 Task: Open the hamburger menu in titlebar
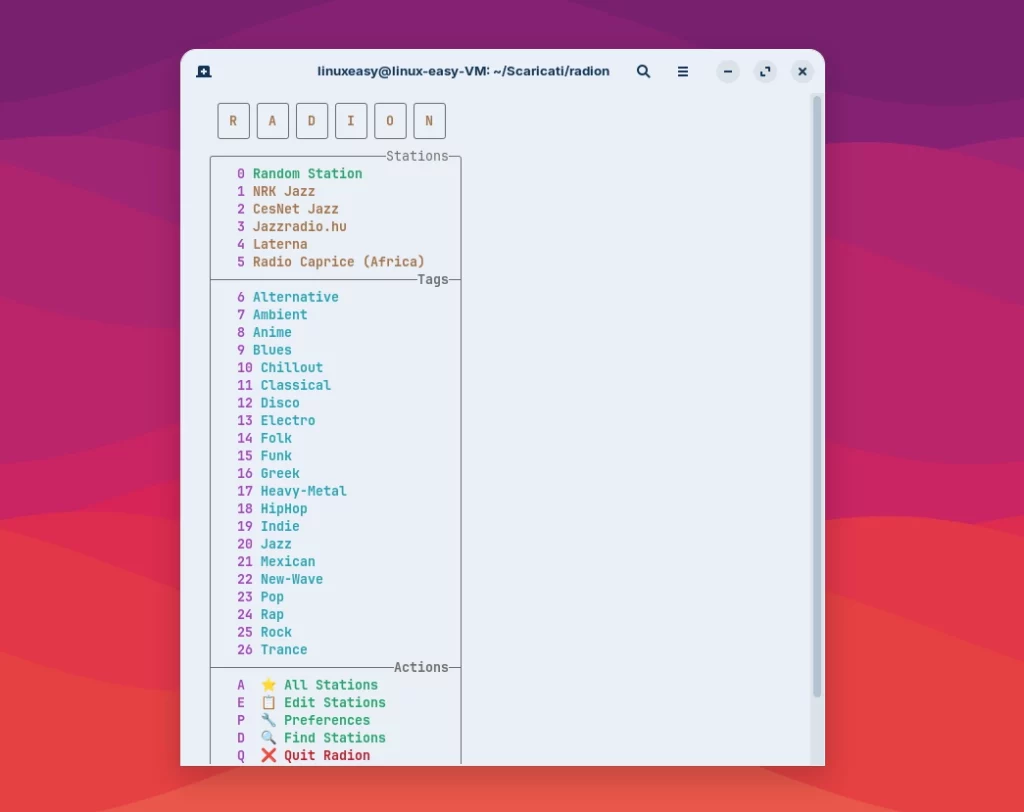[683, 72]
